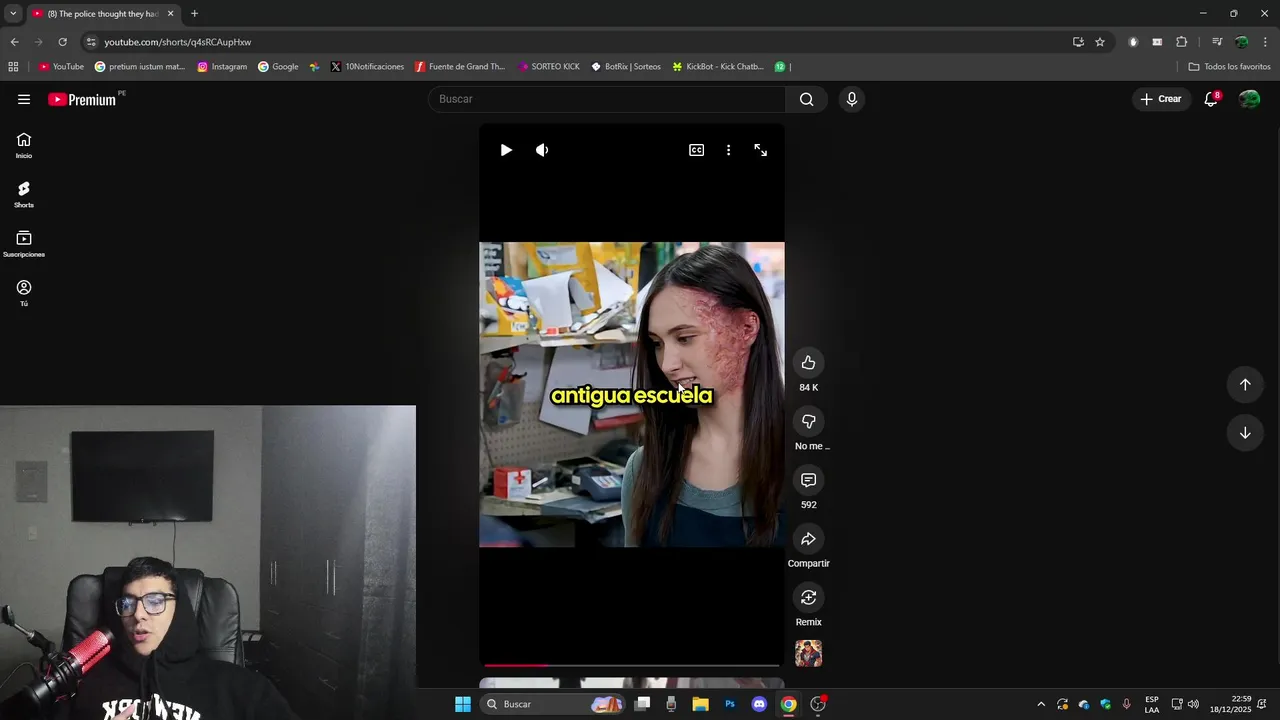Open the YouTube guide hamburger menu
The height and width of the screenshot is (720, 1280).
[24, 99]
